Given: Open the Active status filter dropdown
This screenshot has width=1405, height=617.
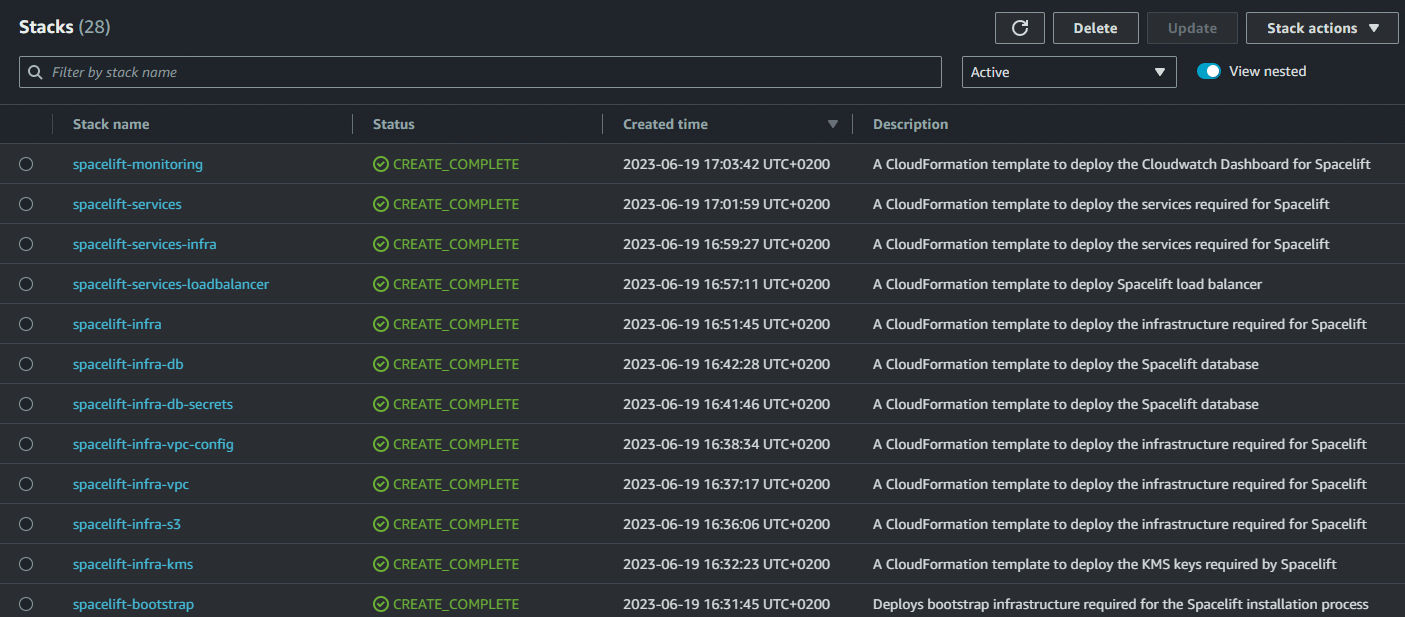Looking at the screenshot, I should coord(1068,71).
